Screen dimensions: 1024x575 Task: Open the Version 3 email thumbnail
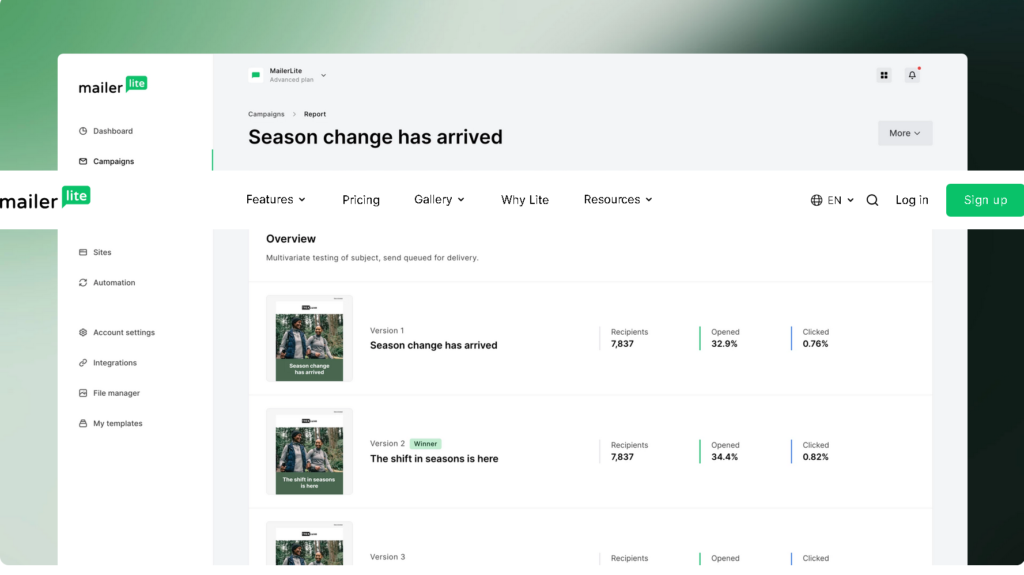[x=310, y=544]
